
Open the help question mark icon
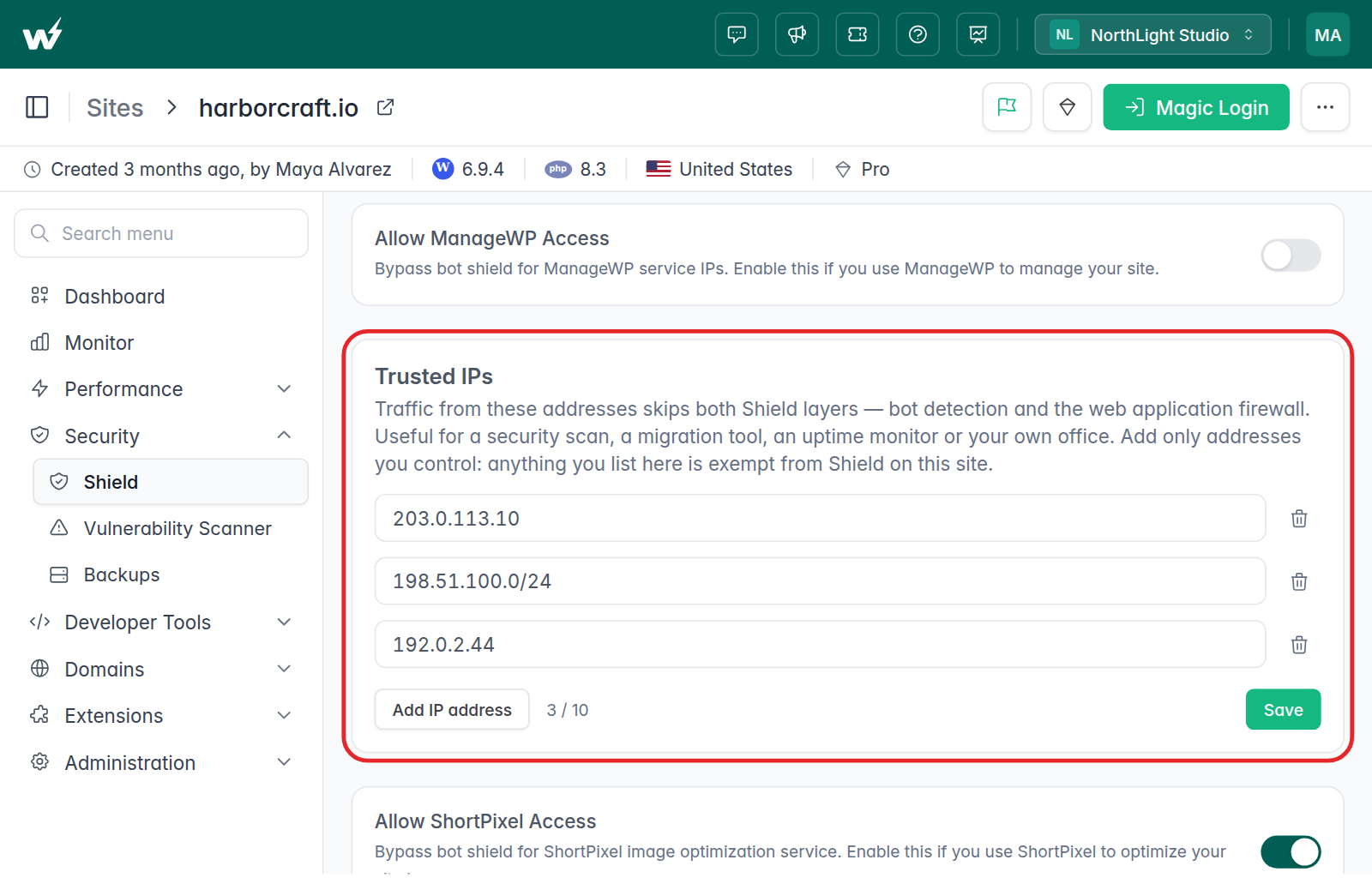pos(918,34)
